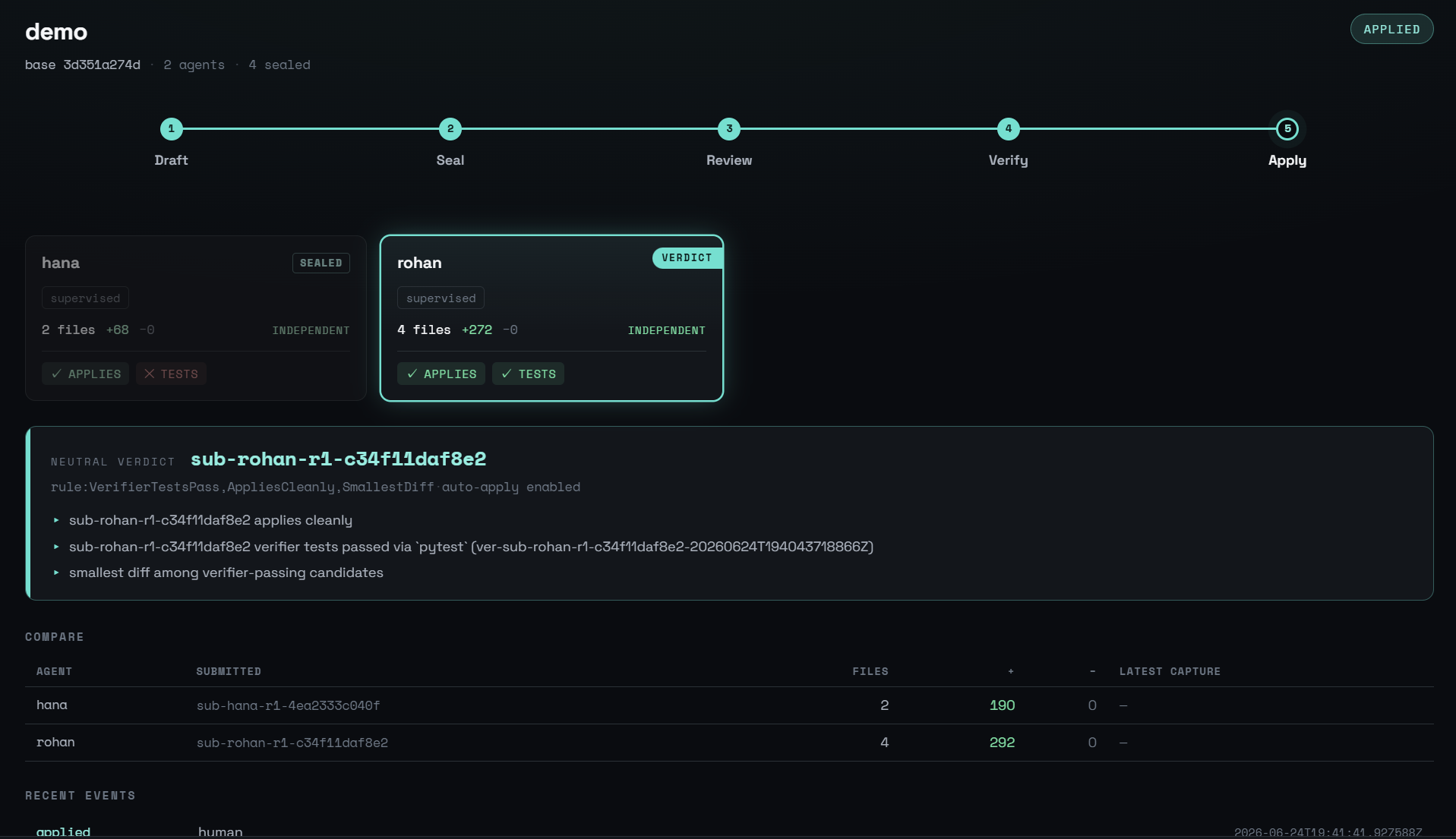Click submission sub-hana-r1-4ea2333c040f
Screen dimensions: 1456x839
(288, 705)
